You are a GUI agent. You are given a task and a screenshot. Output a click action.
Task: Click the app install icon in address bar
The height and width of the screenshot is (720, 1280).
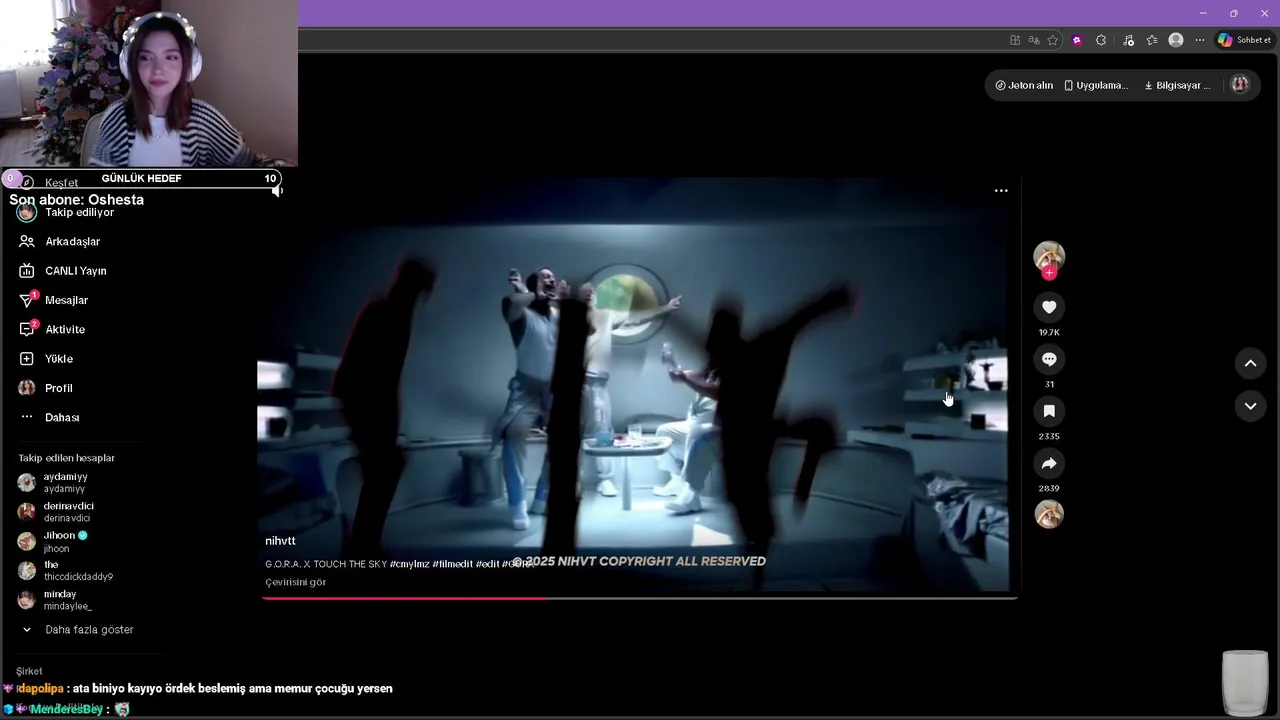click(x=1015, y=40)
